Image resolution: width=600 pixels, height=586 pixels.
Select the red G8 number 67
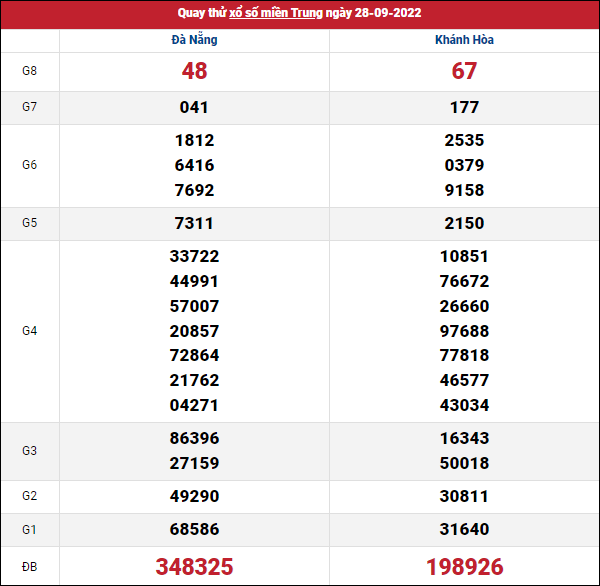(x=464, y=71)
